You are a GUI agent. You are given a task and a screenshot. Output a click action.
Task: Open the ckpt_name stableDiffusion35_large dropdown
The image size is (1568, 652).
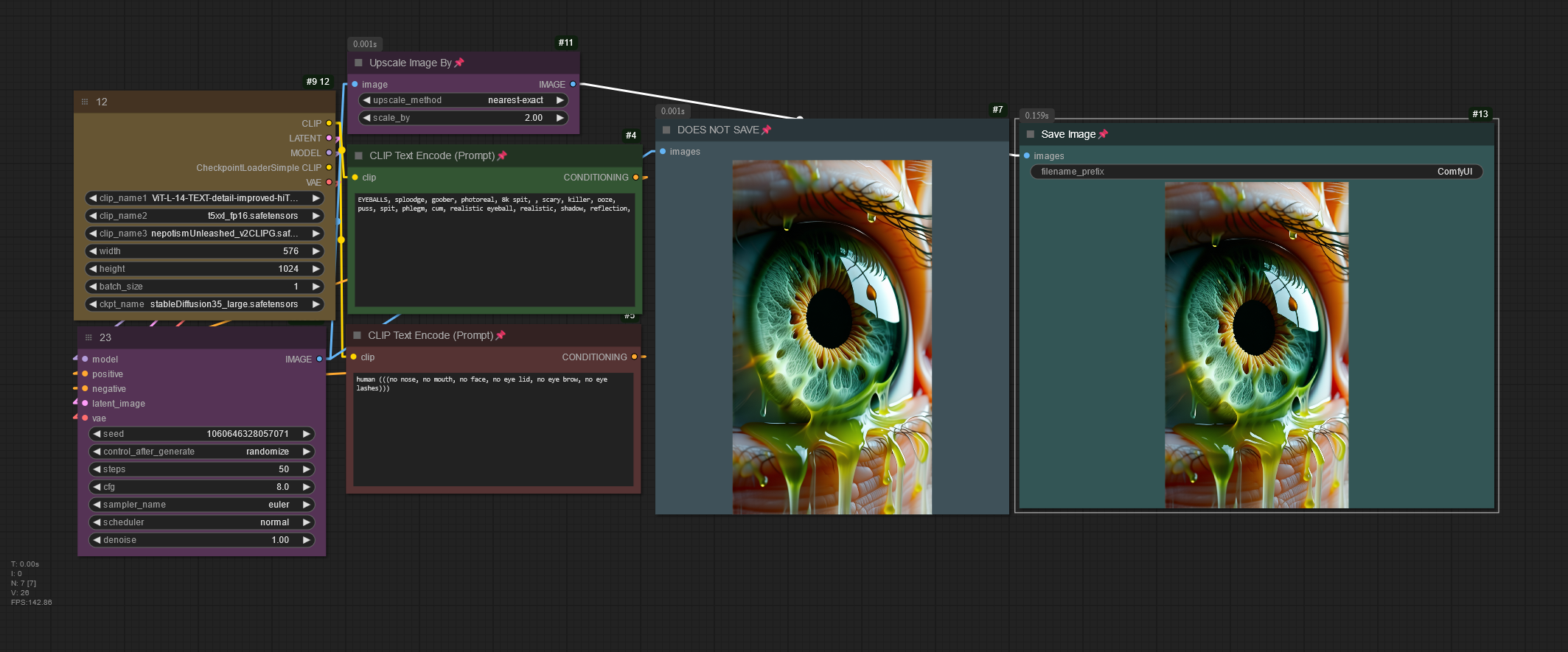pos(205,304)
